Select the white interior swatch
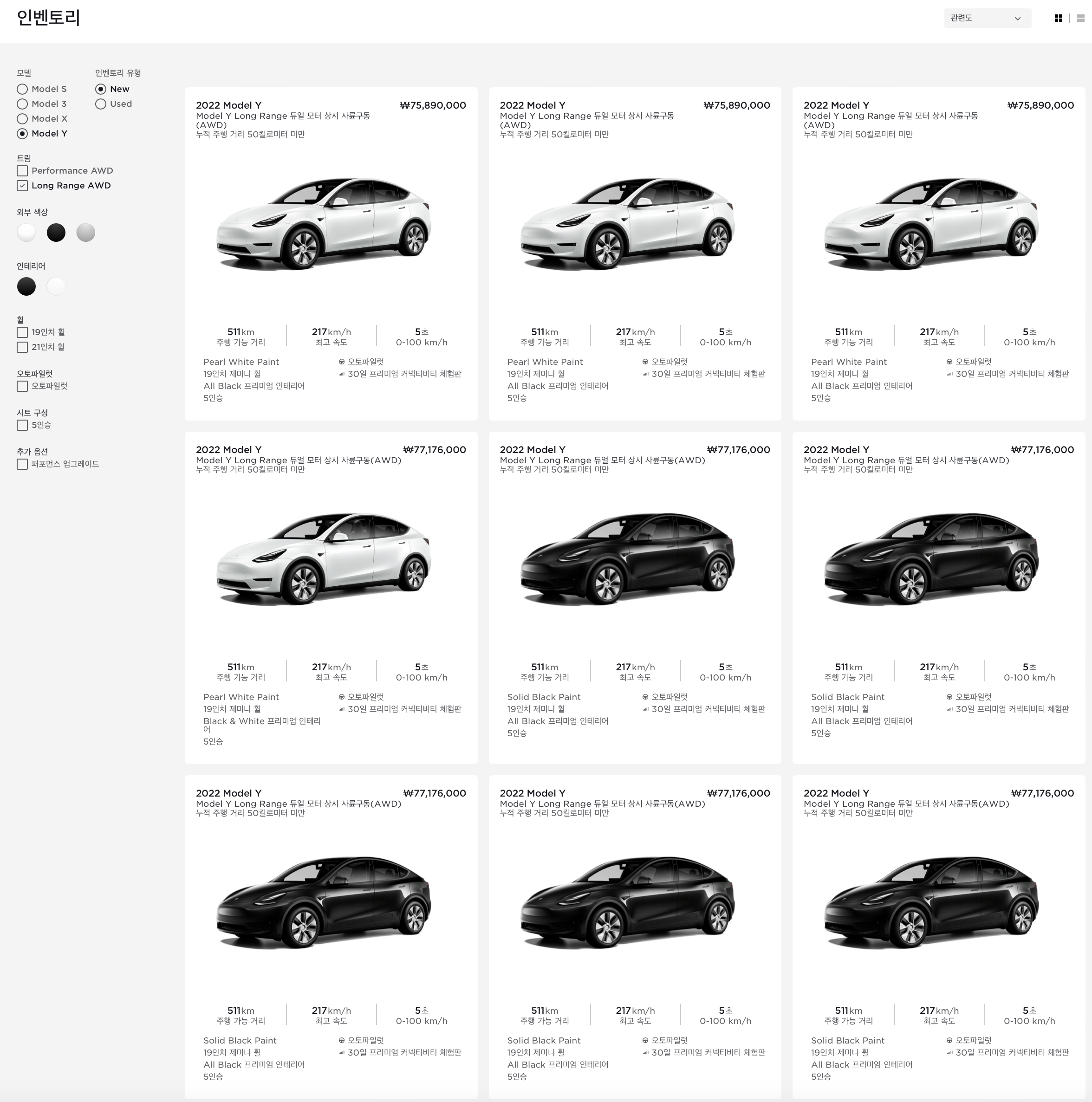This screenshot has height=1102, width=1092. tap(56, 286)
